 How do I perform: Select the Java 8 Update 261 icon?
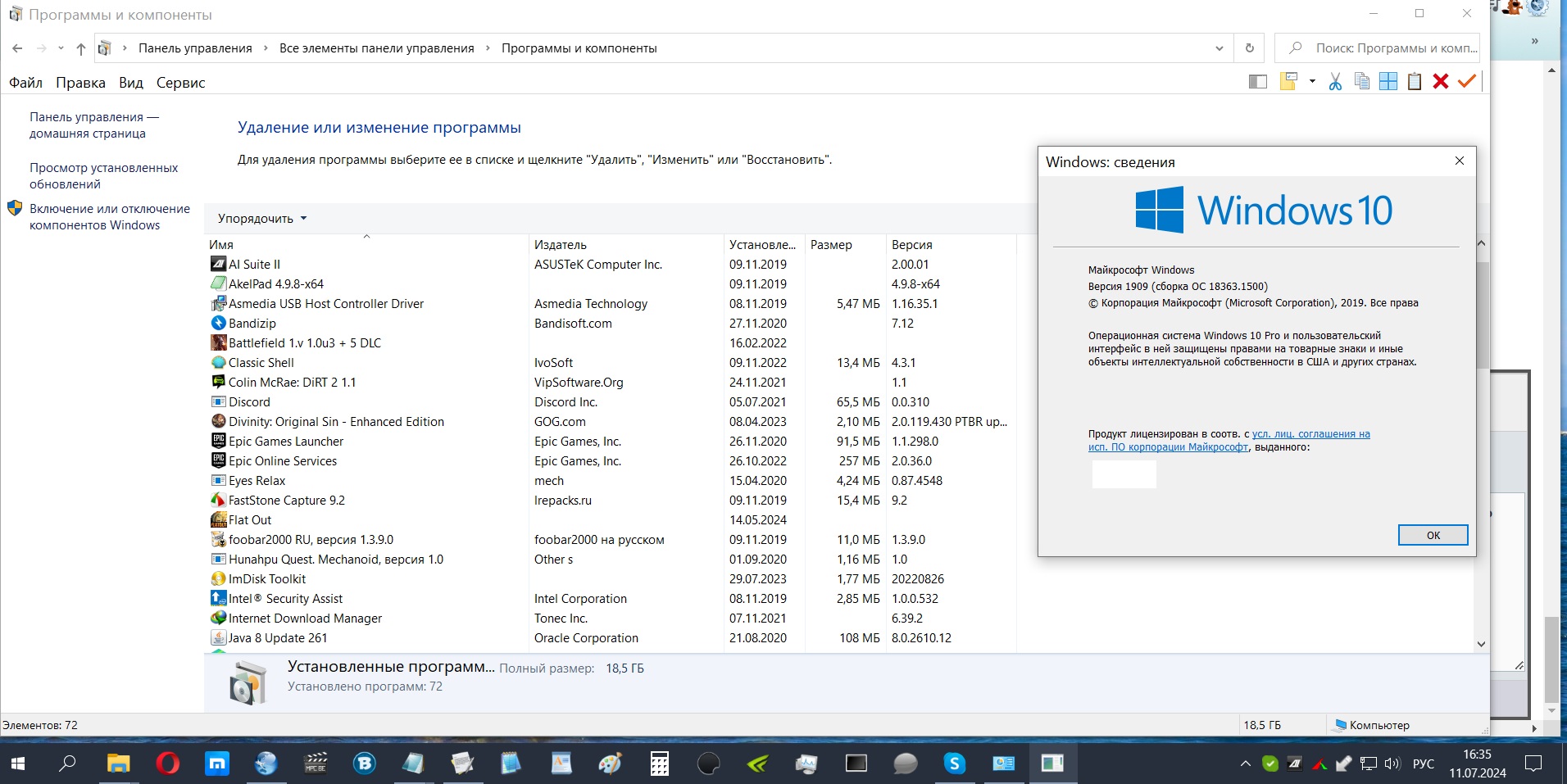pos(218,638)
